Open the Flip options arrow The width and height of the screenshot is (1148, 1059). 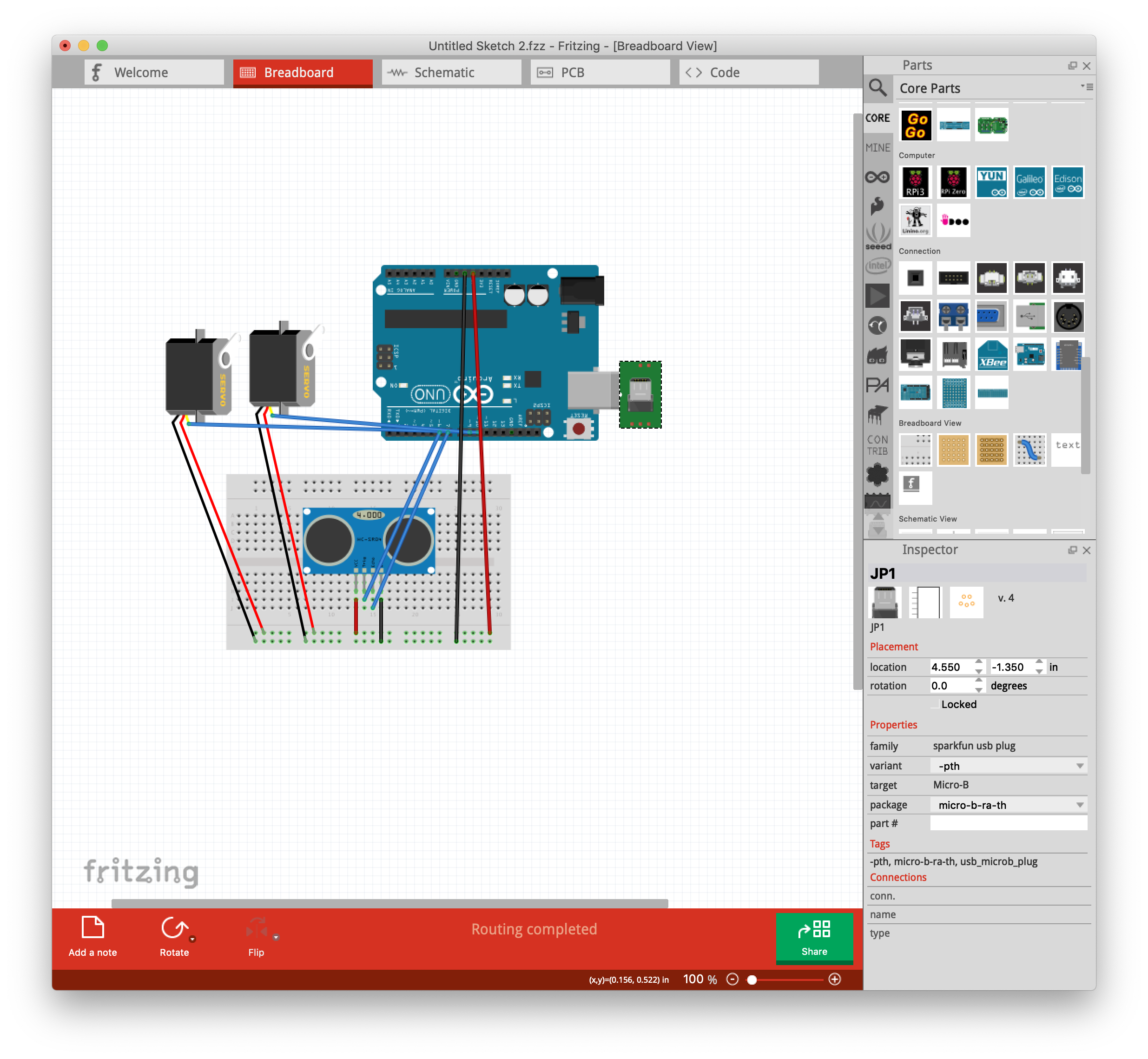(x=276, y=938)
